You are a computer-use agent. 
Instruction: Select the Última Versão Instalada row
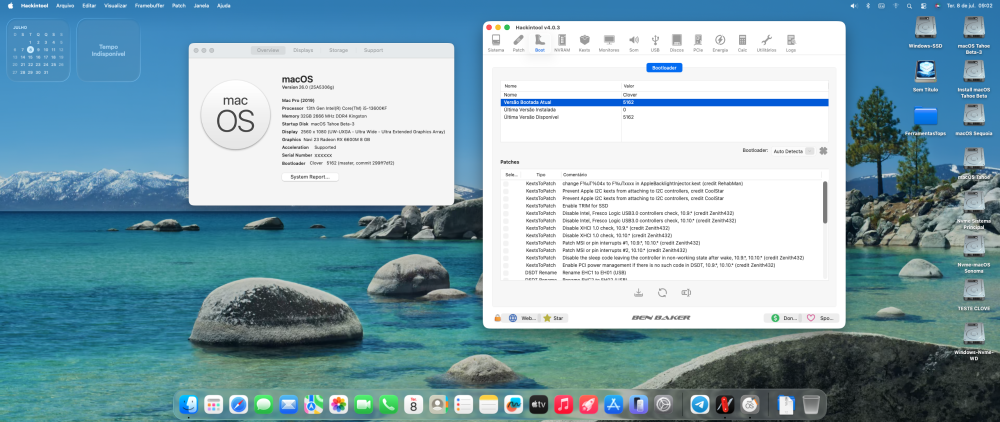pos(665,110)
